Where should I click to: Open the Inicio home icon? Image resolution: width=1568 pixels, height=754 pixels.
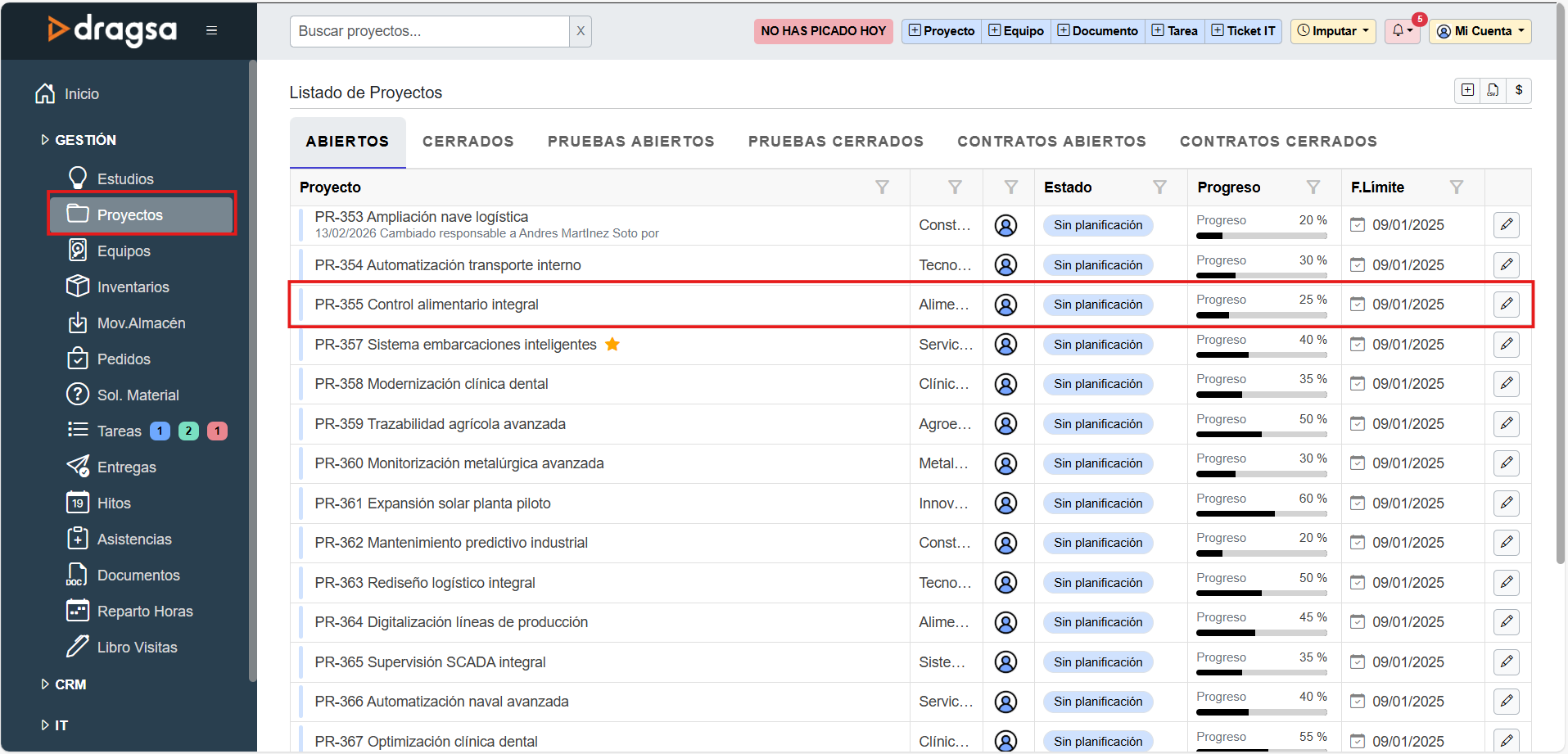pyautogui.click(x=46, y=94)
